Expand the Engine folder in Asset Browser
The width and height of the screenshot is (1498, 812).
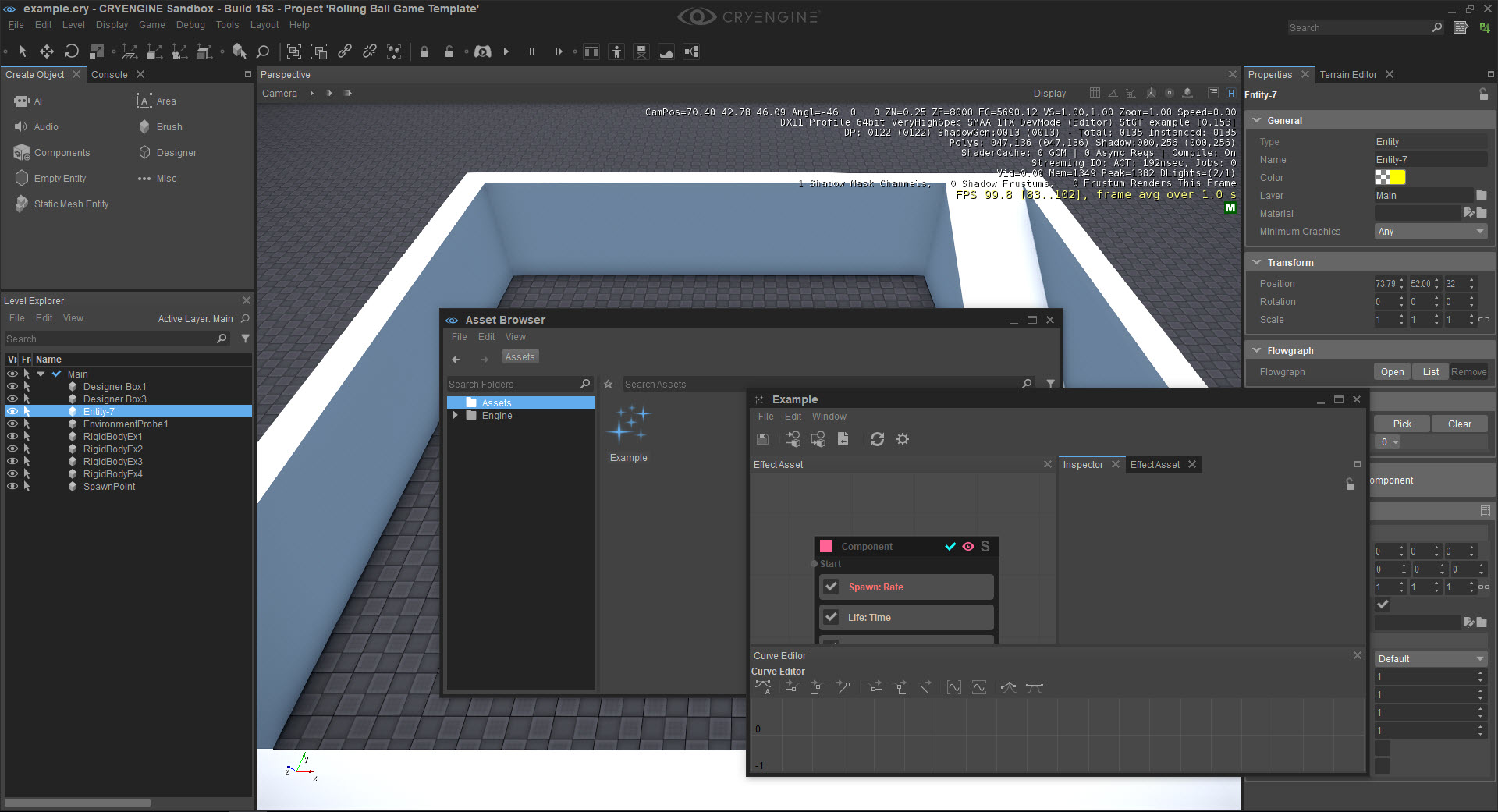pyautogui.click(x=455, y=415)
